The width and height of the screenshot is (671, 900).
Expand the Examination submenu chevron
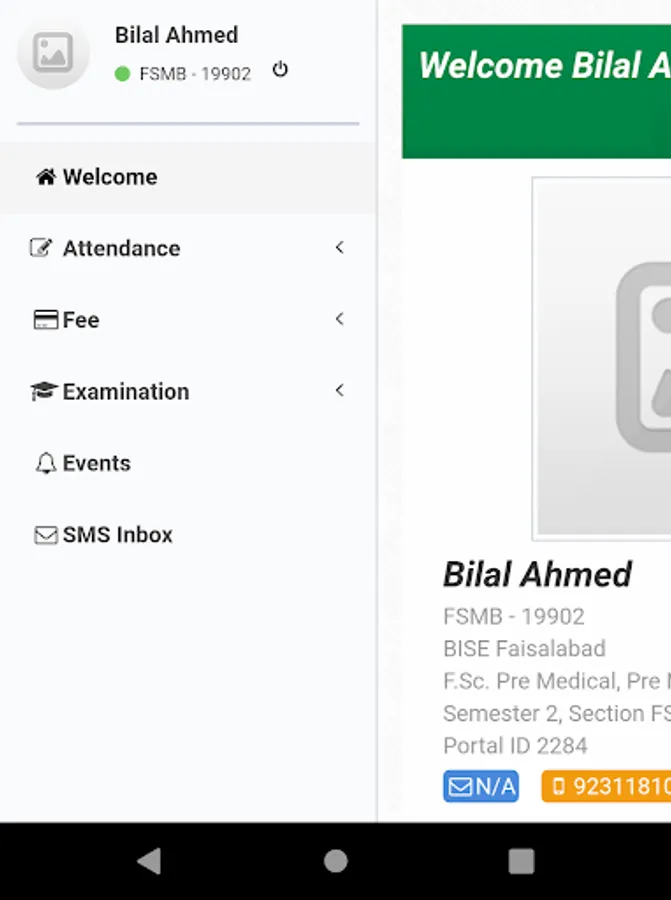coord(340,391)
